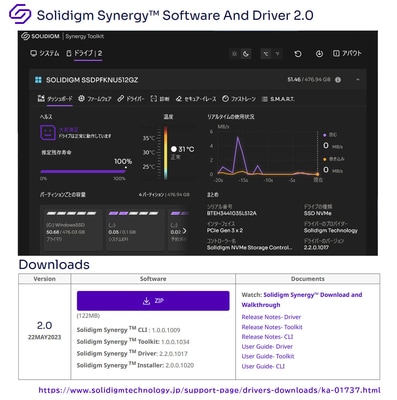Open the S.M.A.R.T. tab

(278, 99)
